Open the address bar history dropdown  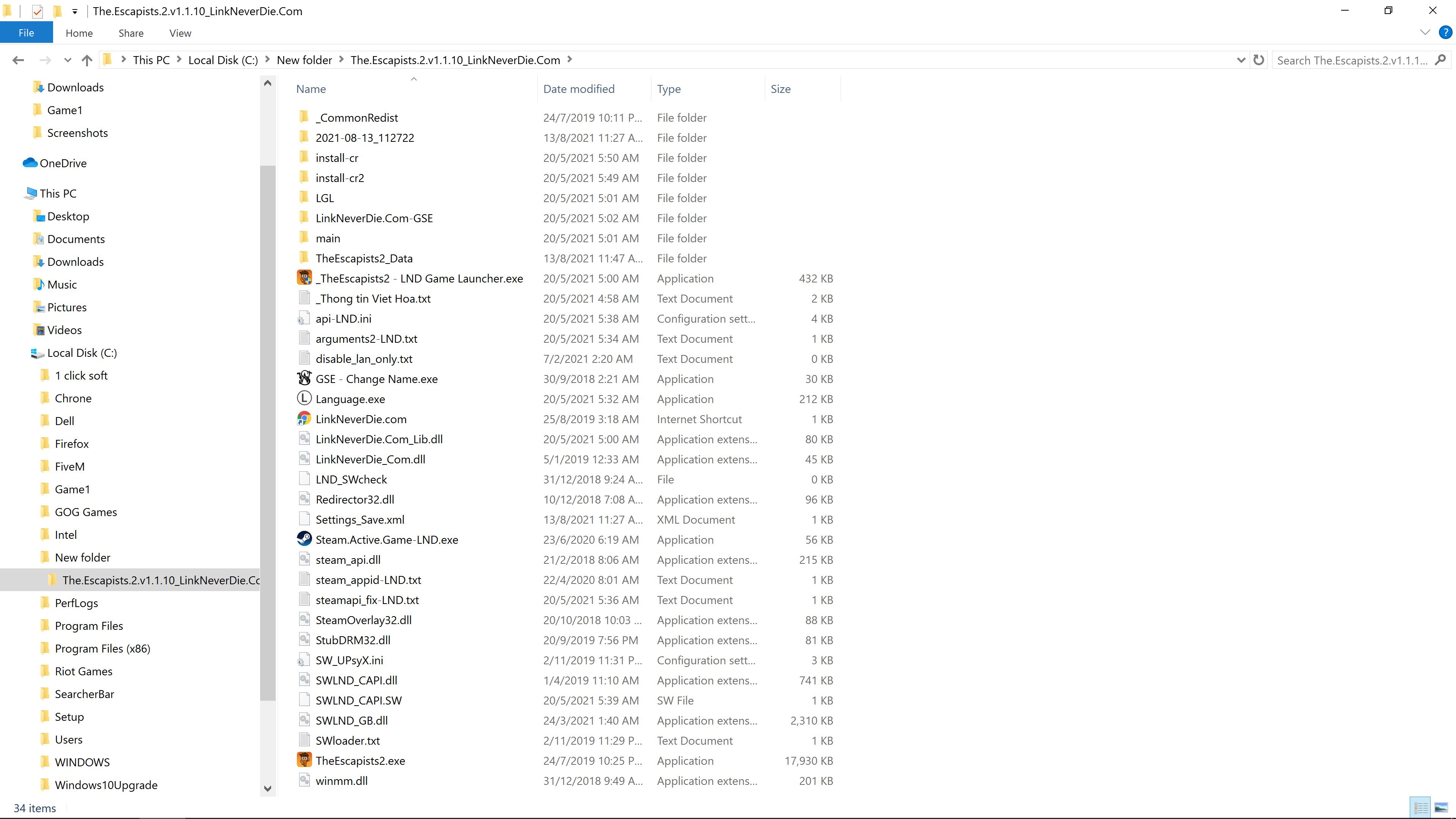(x=1241, y=60)
